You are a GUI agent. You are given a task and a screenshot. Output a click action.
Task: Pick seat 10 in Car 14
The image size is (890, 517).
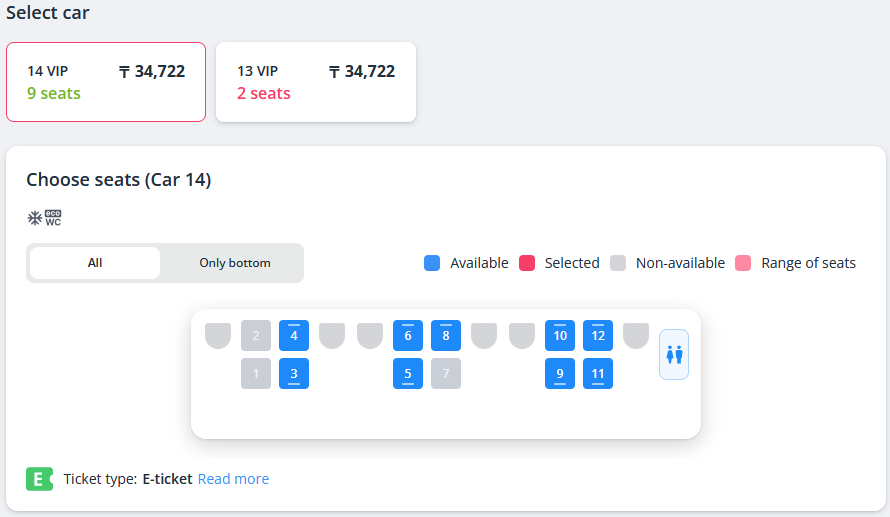(560, 336)
